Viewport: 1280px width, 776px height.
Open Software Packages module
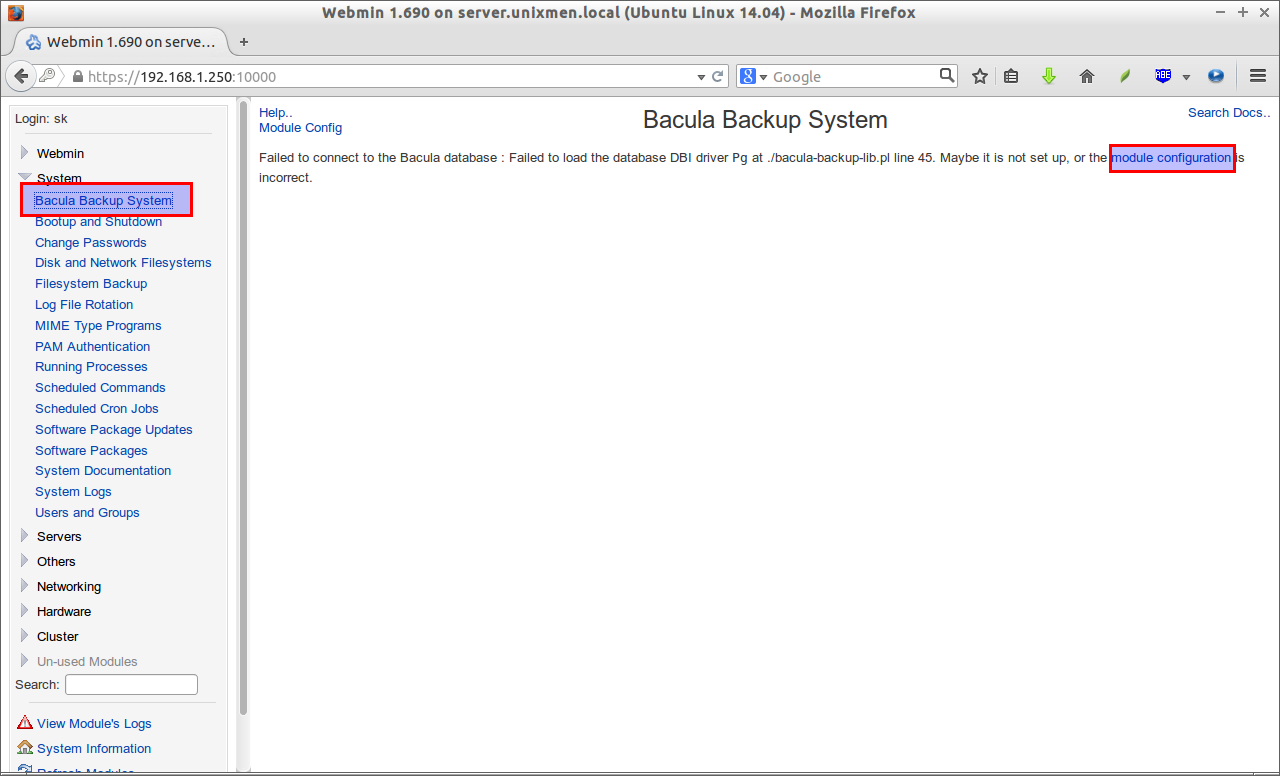[91, 451]
